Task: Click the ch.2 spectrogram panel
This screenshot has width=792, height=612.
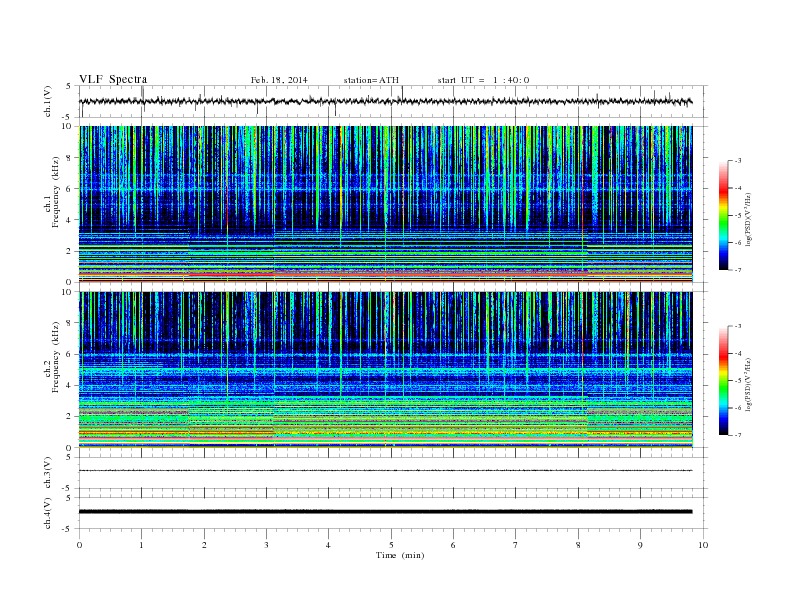Action: [x=385, y=370]
